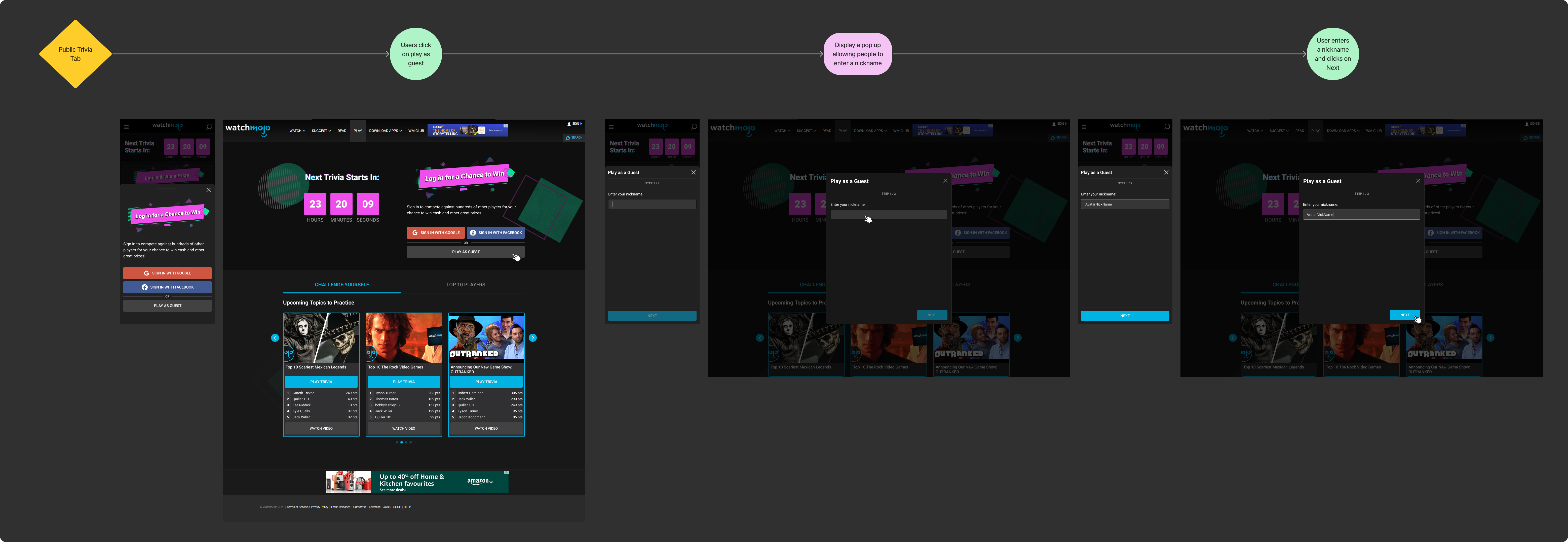Tap PLAY AS GUEST in first mobile mockup
This screenshot has width=1568, height=542.
167,306
